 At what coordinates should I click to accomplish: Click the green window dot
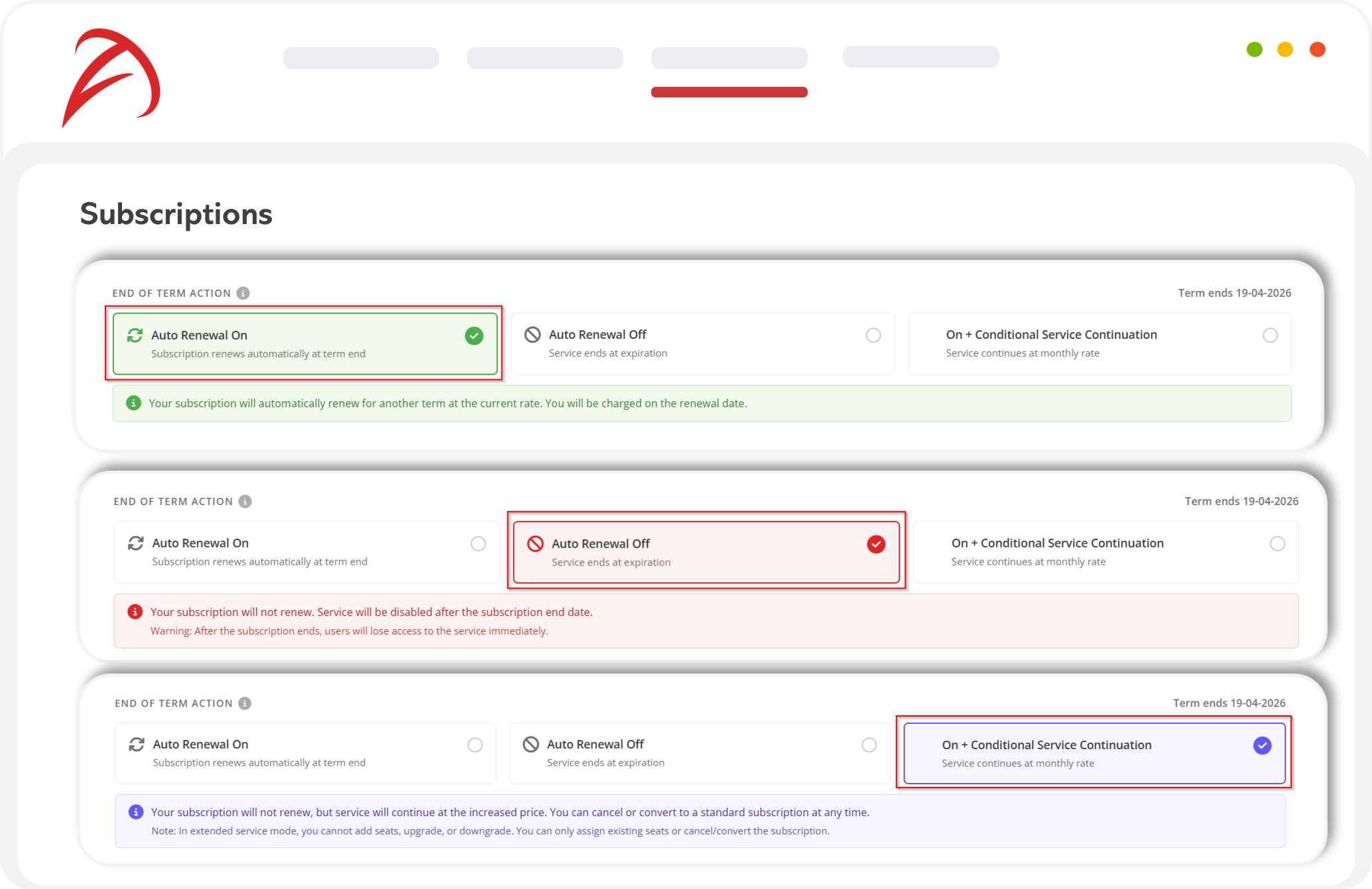click(1255, 50)
